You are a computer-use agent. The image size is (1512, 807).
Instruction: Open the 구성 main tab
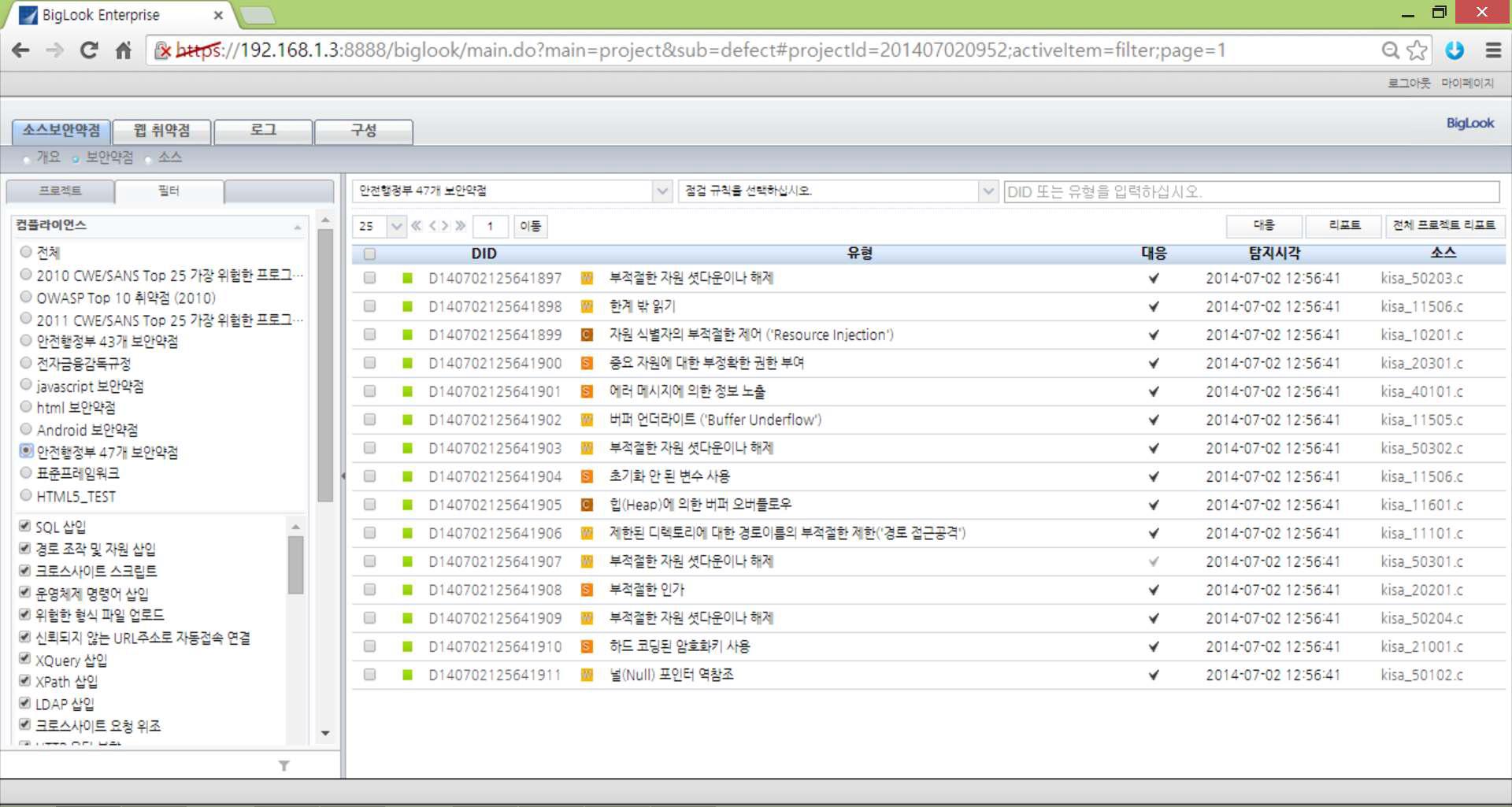363,131
